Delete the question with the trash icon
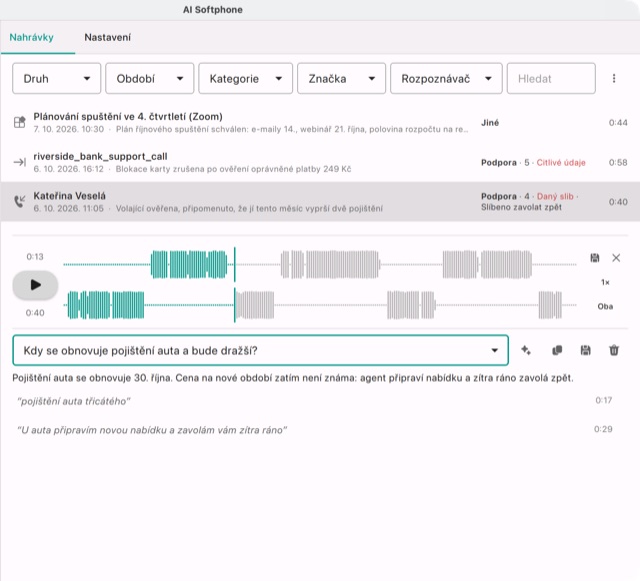This screenshot has width=640, height=581. [x=614, y=350]
